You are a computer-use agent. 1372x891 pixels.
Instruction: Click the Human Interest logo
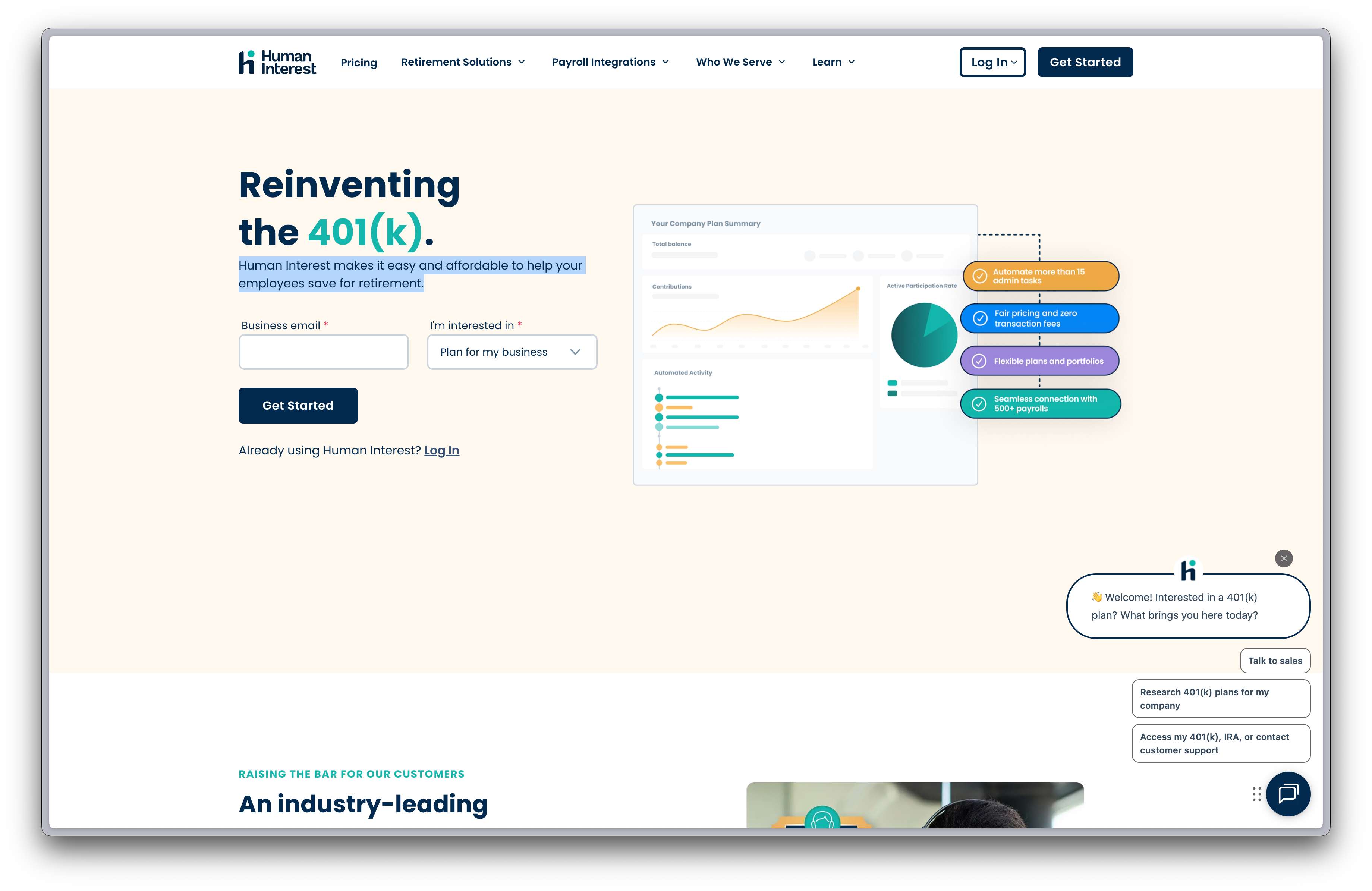click(277, 62)
